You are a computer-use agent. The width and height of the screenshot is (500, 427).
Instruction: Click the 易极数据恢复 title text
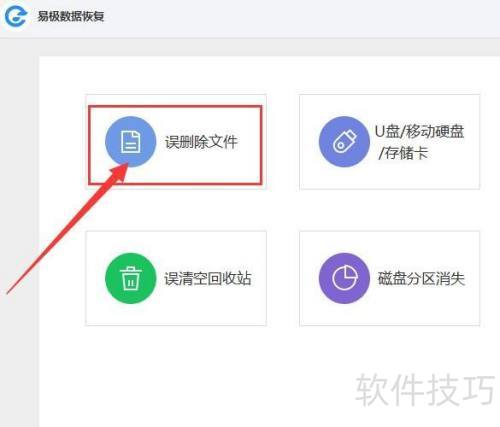pyautogui.click(x=71, y=16)
